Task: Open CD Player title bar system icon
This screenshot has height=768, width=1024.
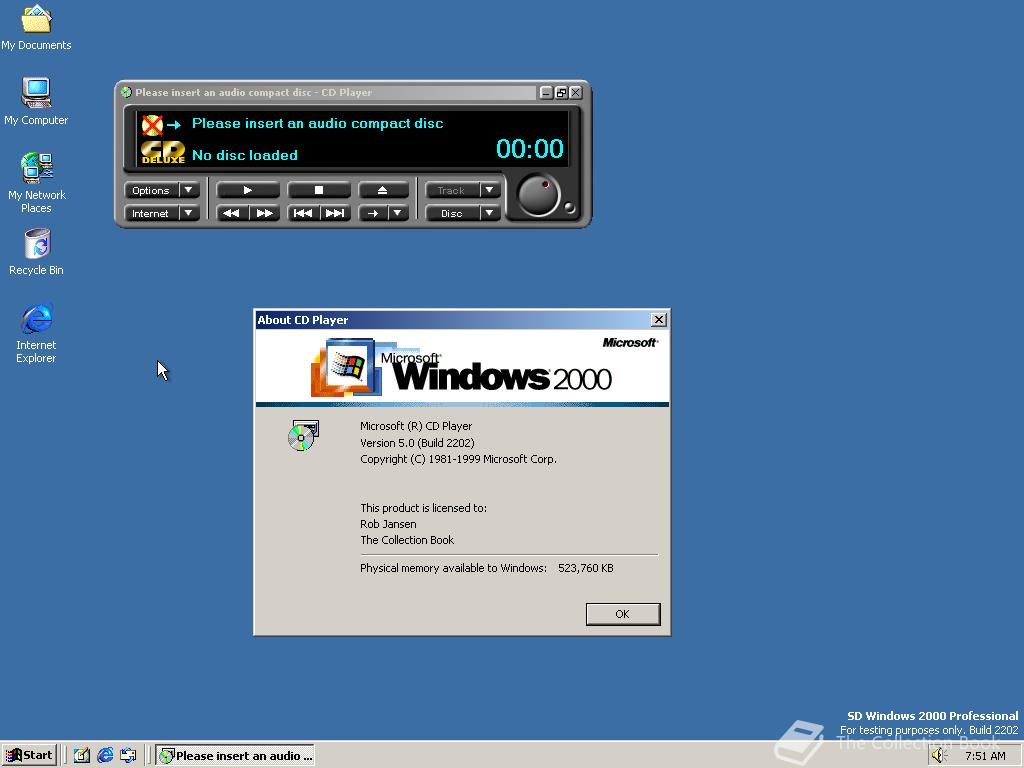Action: click(x=127, y=93)
